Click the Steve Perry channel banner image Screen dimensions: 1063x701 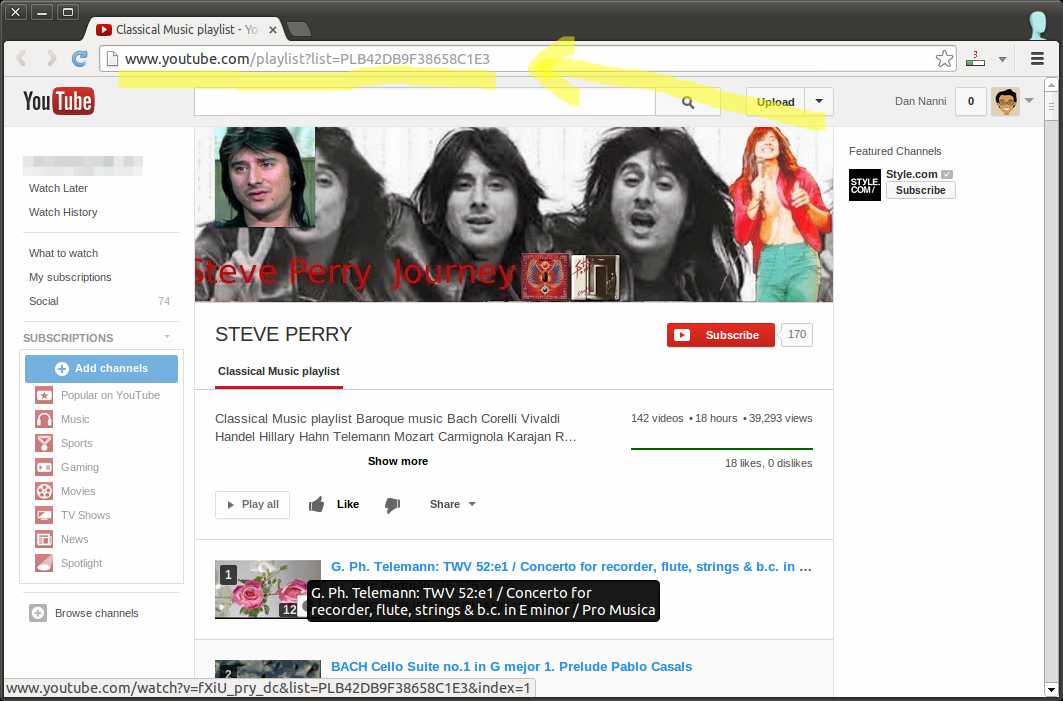tap(513, 214)
